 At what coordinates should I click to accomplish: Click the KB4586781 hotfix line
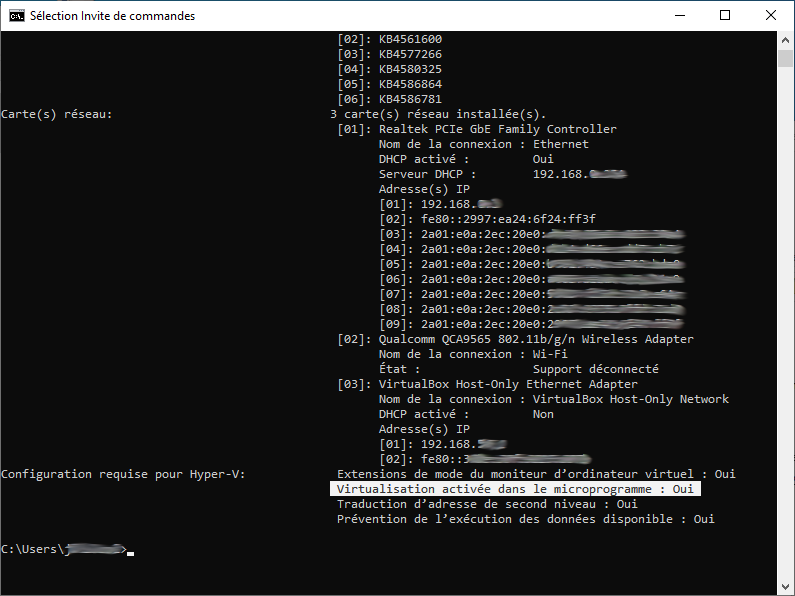(x=389, y=99)
